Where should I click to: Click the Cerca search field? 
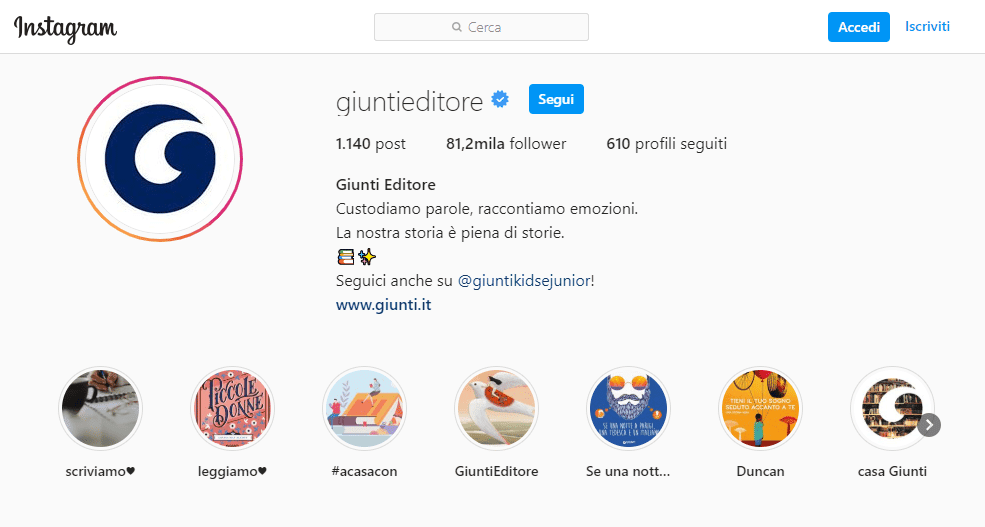(481, 27)
